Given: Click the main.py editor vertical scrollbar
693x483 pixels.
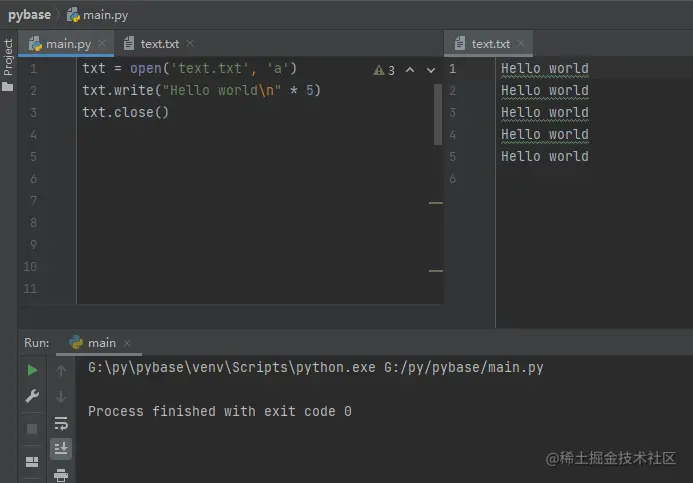Looking at the screenshot, I should [x=438, y=114].
